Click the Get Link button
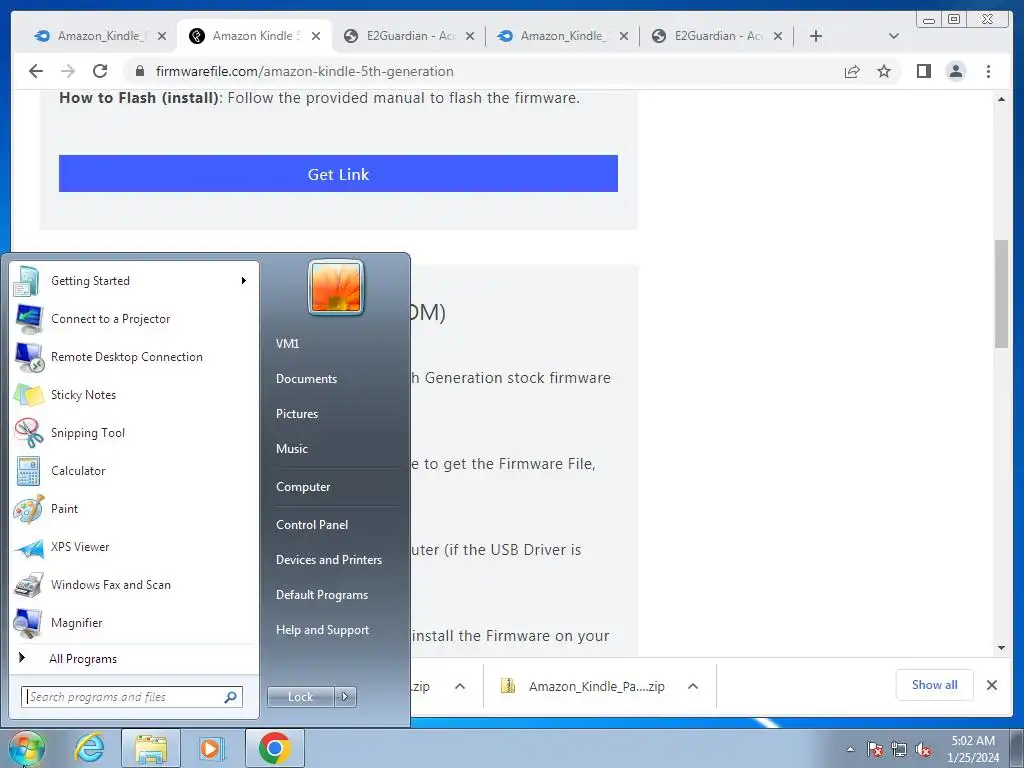This screenshot has height=768, width=1024. (338, 174)
